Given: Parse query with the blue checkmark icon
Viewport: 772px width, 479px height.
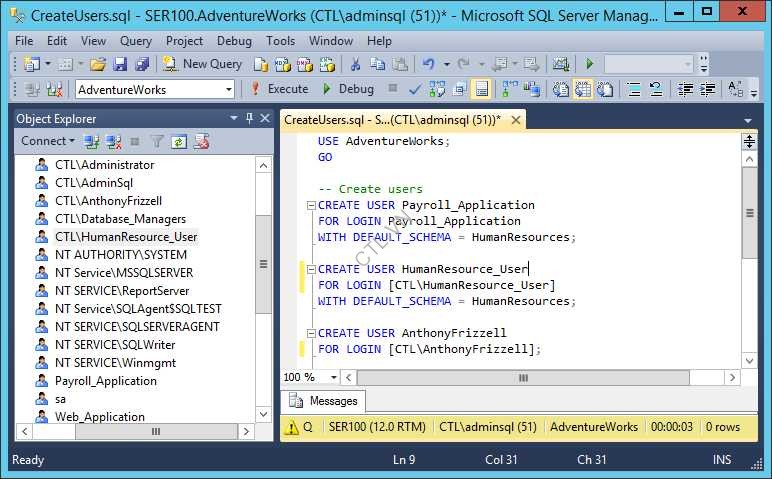Looking at the screenshot, I should (x=415, y=89).
